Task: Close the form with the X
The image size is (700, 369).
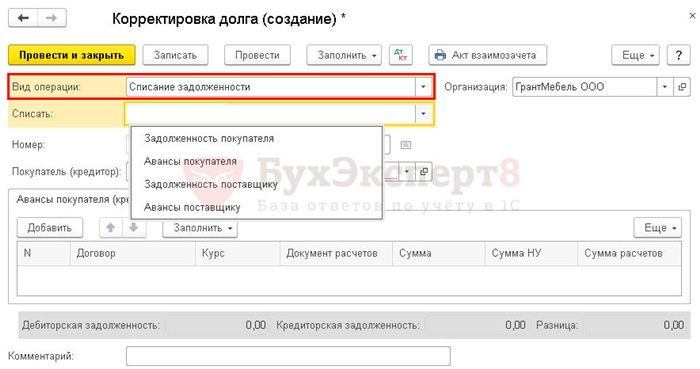Action: [x=692, y=16]
